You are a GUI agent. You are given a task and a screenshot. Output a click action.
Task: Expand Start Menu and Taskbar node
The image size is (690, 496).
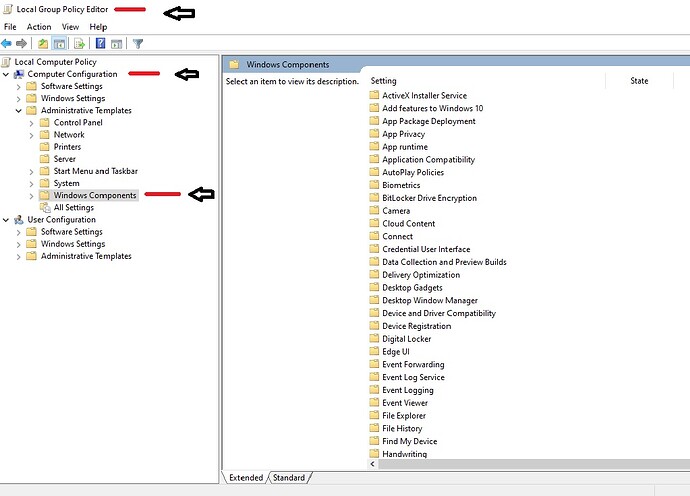coord(31,172)
